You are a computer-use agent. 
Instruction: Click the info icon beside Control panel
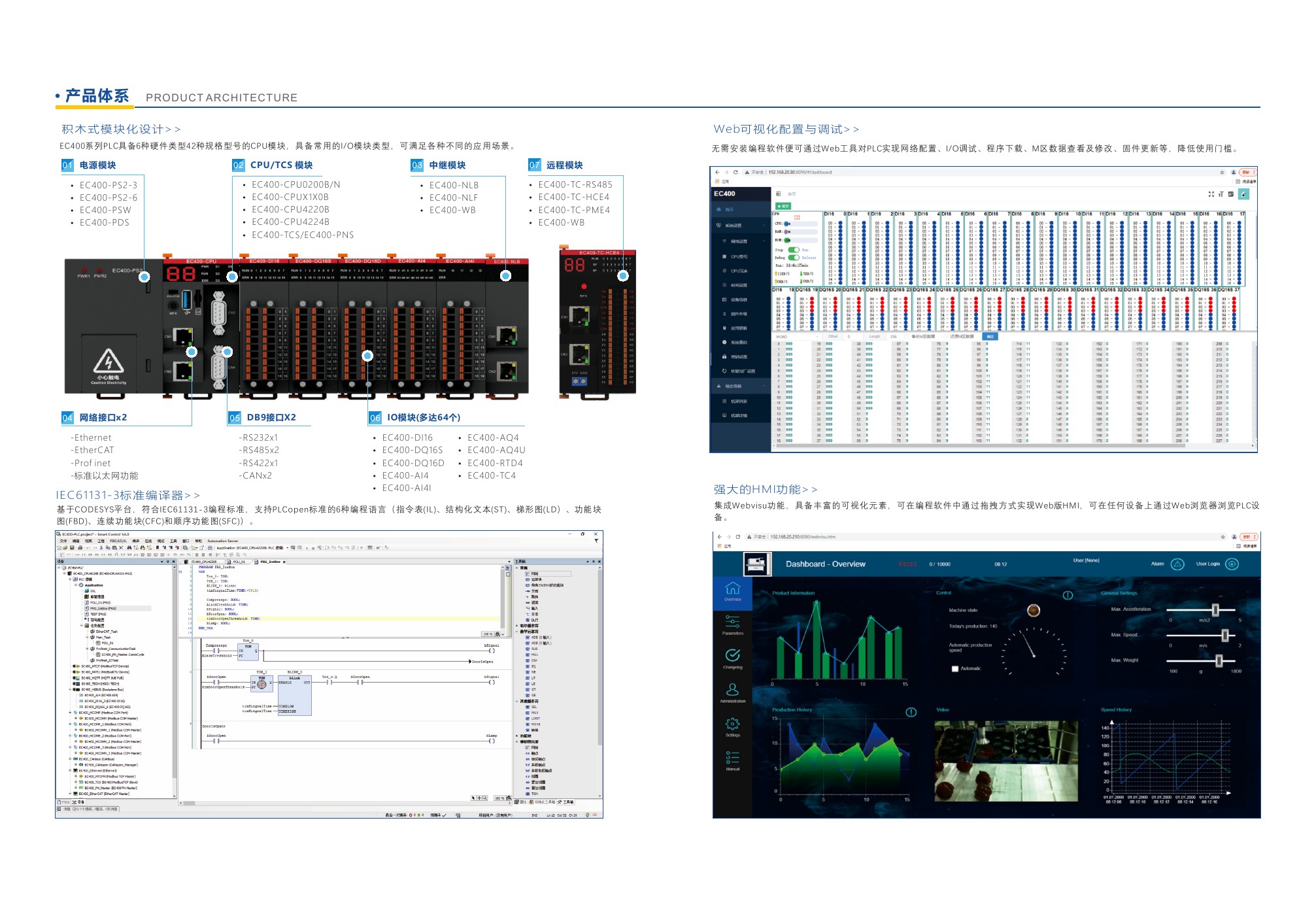1068,595
